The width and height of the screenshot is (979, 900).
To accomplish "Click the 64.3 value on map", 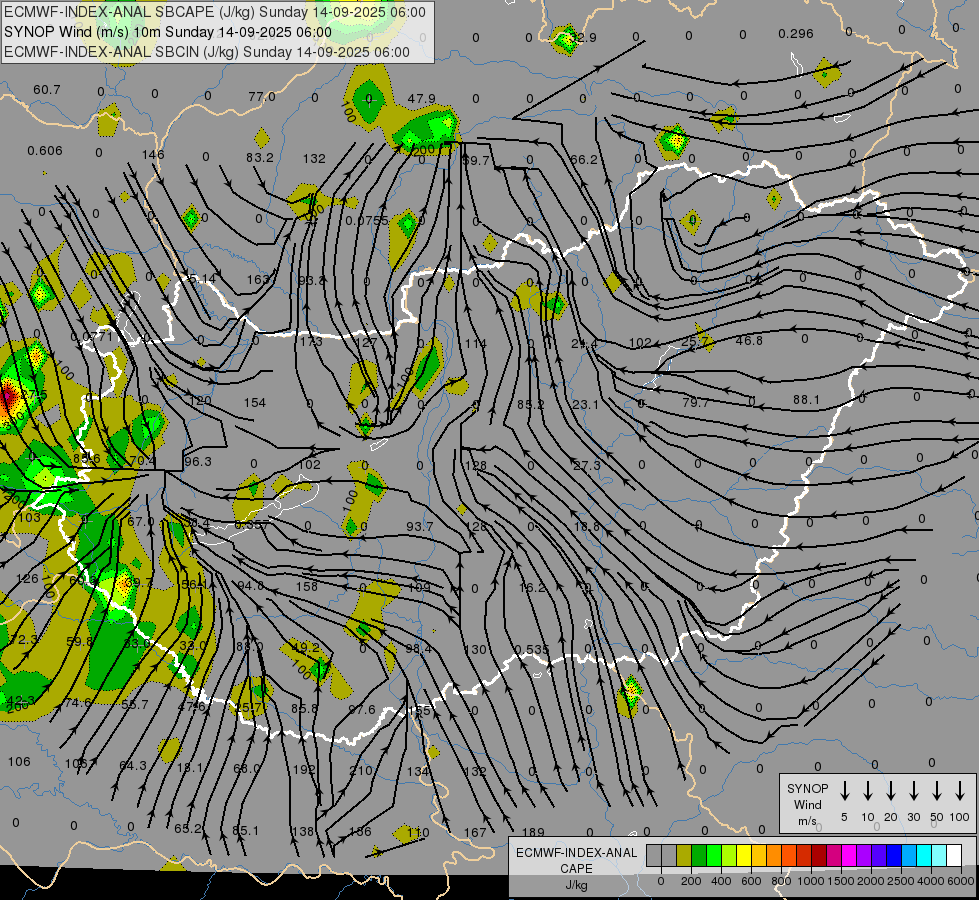I will tap(133, 765).
